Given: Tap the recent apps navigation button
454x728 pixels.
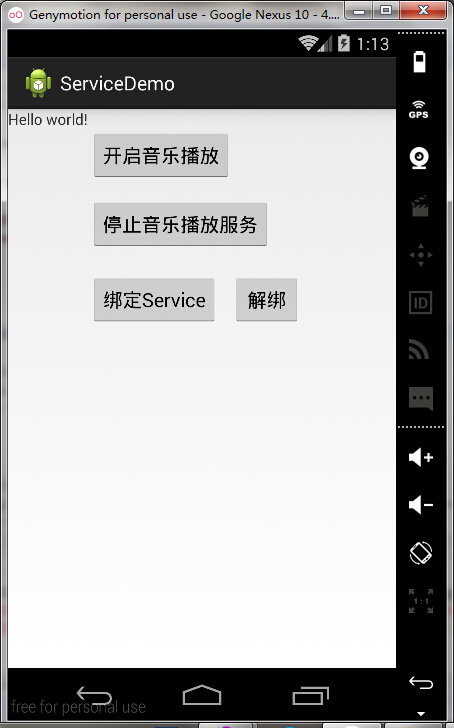Looking at the screenshot, I should pyautogui.click(x=311, y=695).
